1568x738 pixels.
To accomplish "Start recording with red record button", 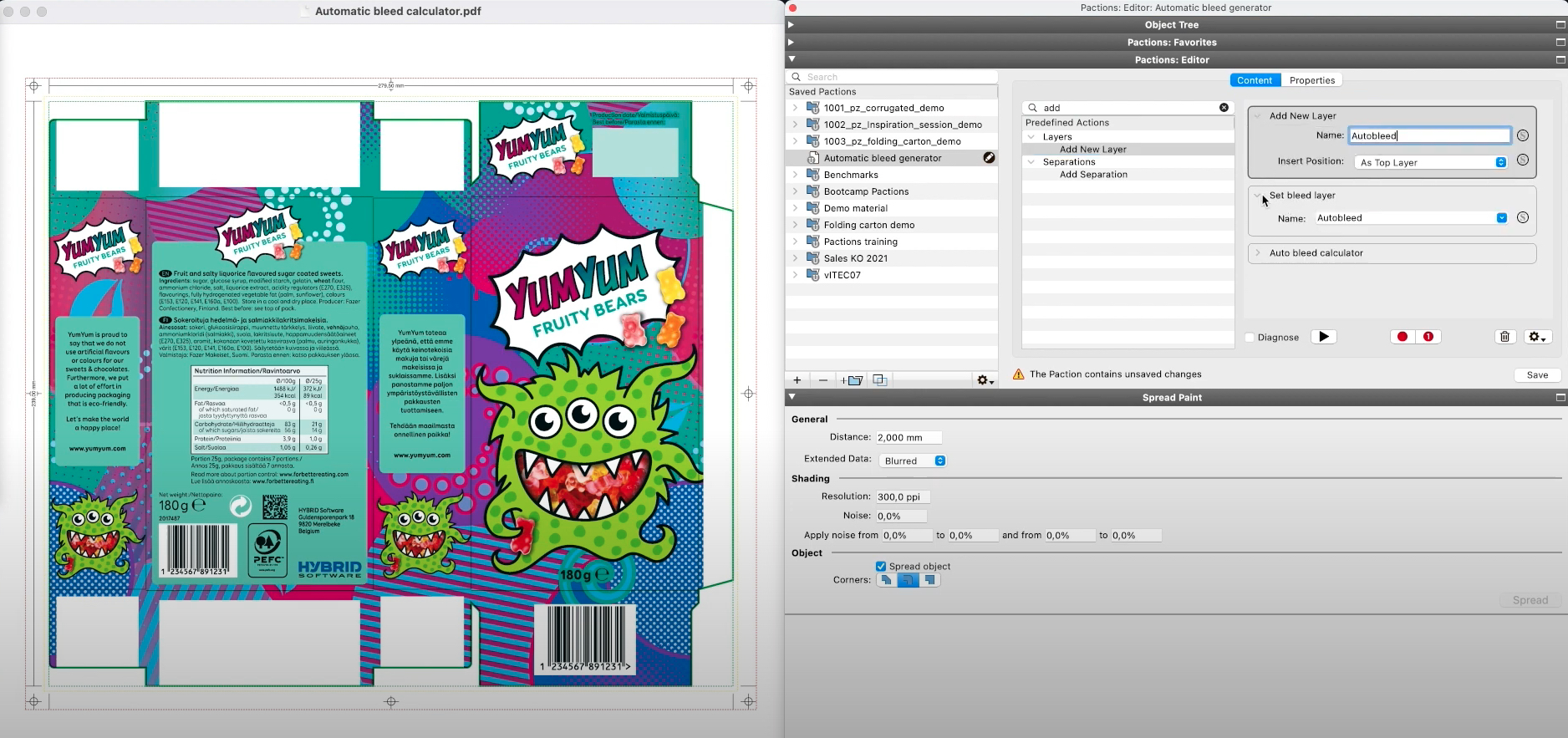I will pyautogui.click(x=1403, y=337).
